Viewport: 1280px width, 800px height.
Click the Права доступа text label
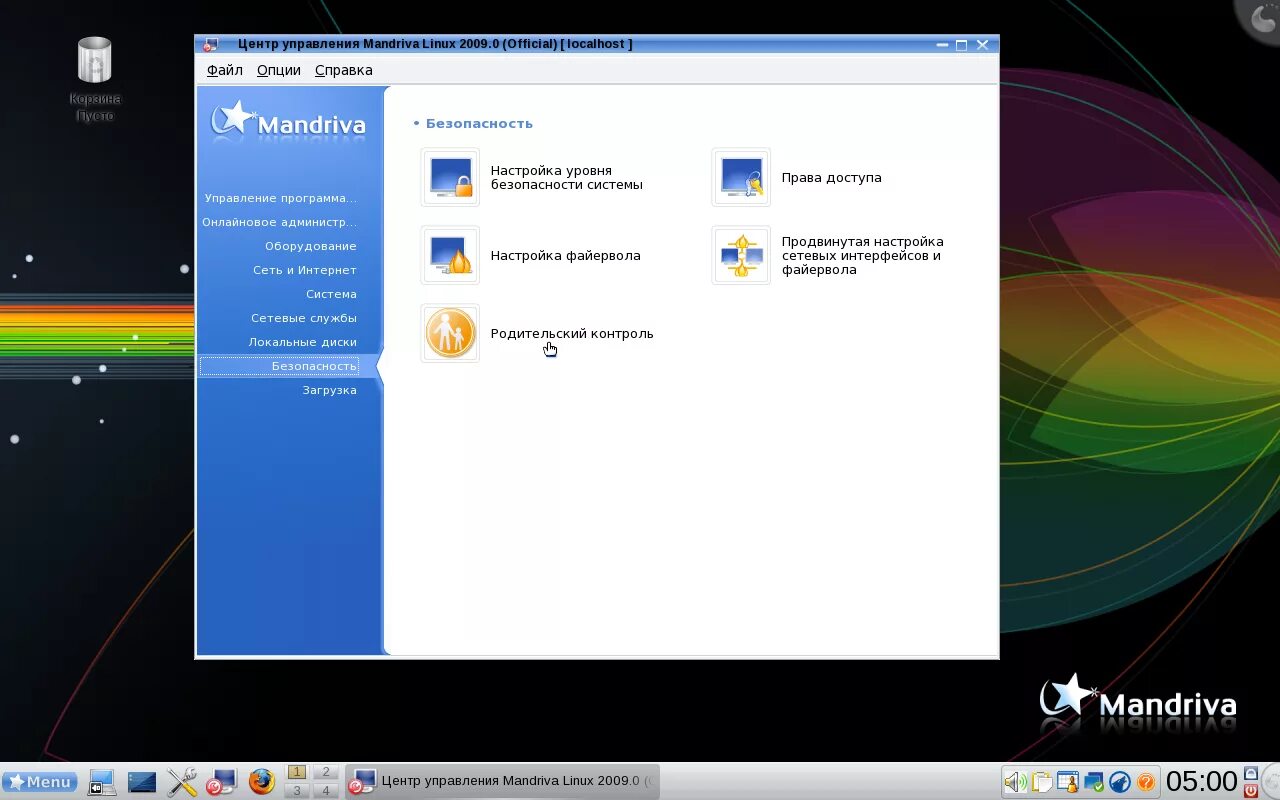(832, 177)
